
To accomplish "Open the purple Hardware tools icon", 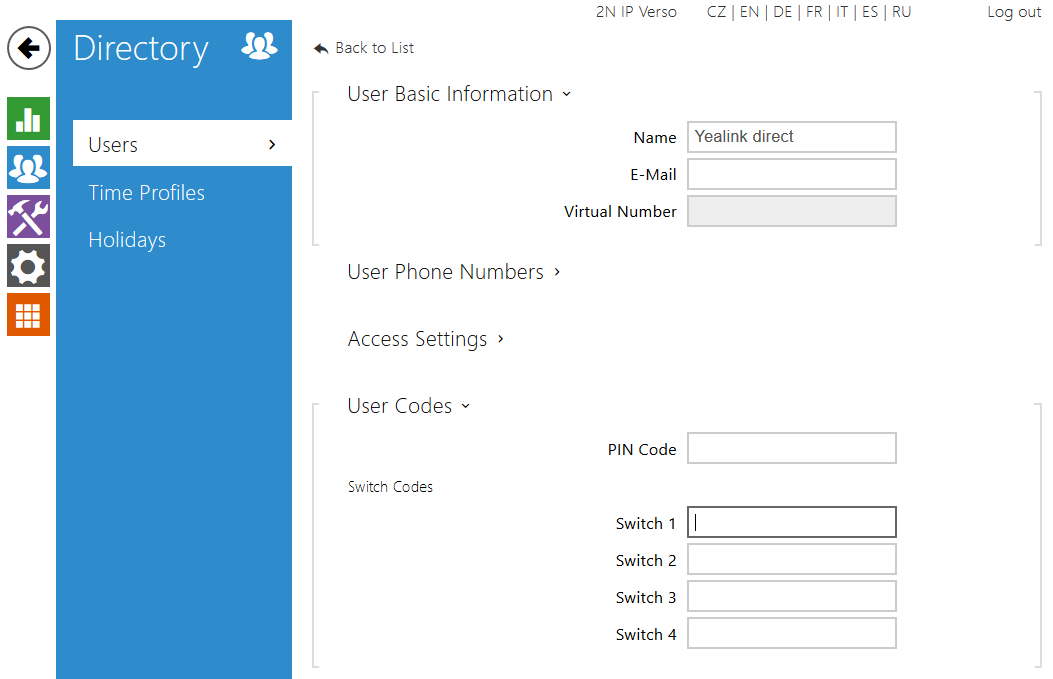I will 28,217.
